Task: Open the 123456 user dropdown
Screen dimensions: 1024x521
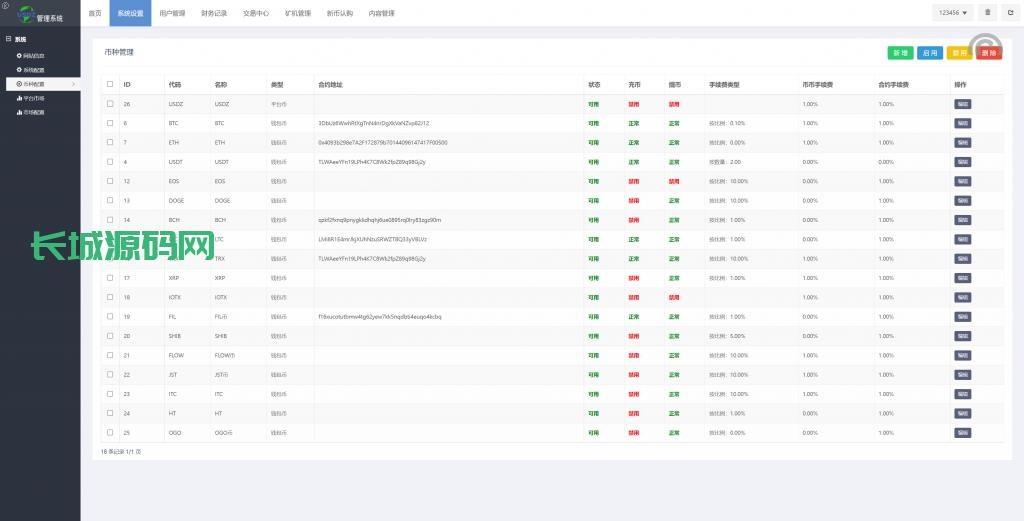Action: pyautogui.click(x=952, y=12)
